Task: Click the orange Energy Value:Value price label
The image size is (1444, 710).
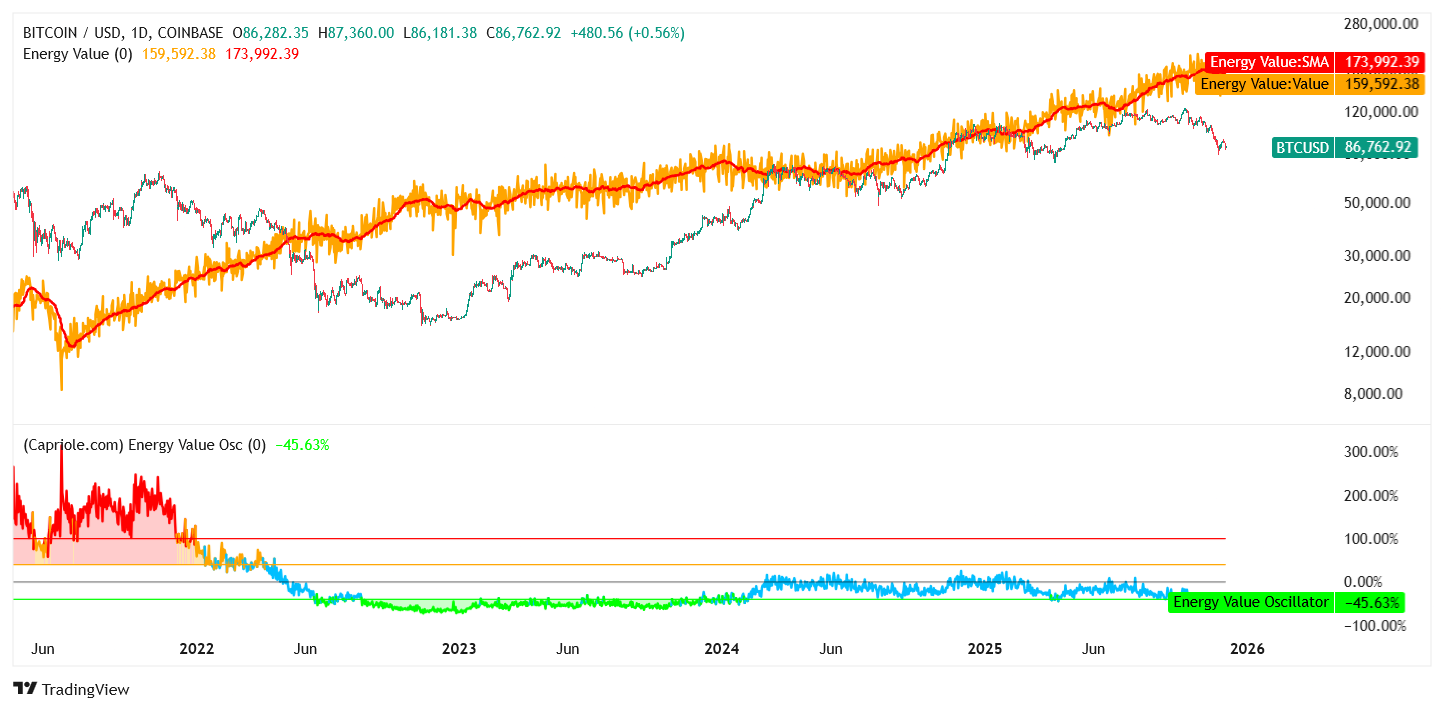Action: pos(1264,84)
